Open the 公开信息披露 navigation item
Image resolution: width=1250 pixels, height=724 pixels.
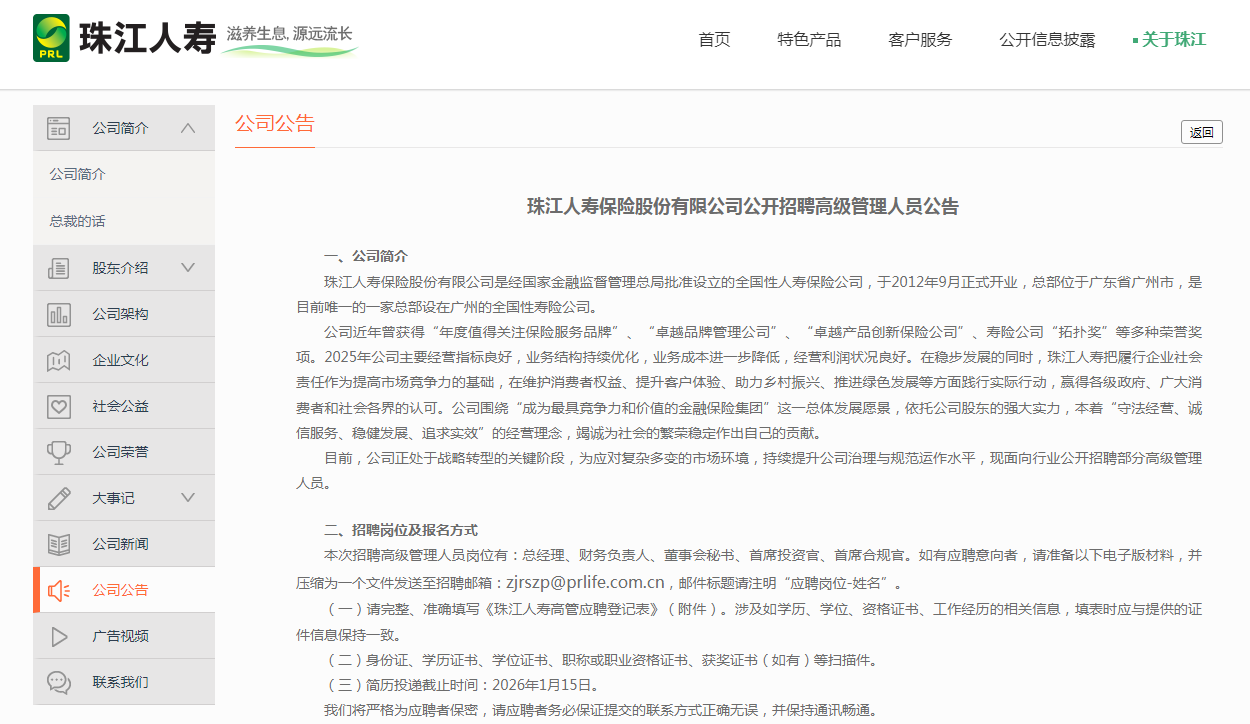[1047, 40]
